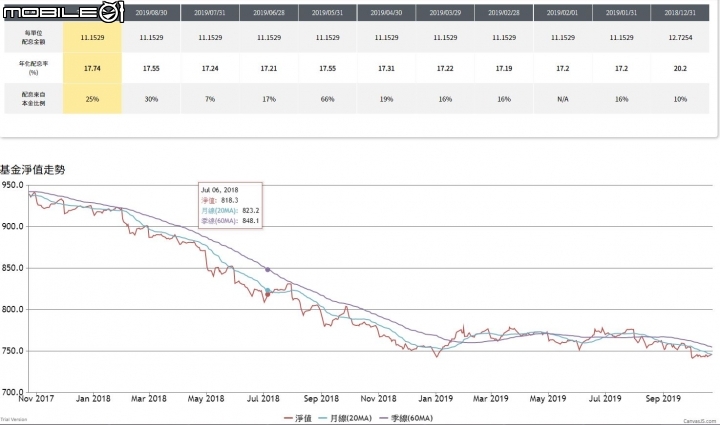
Task: Click the 800.0 y-axis label
Action: (x=12, y=309)
